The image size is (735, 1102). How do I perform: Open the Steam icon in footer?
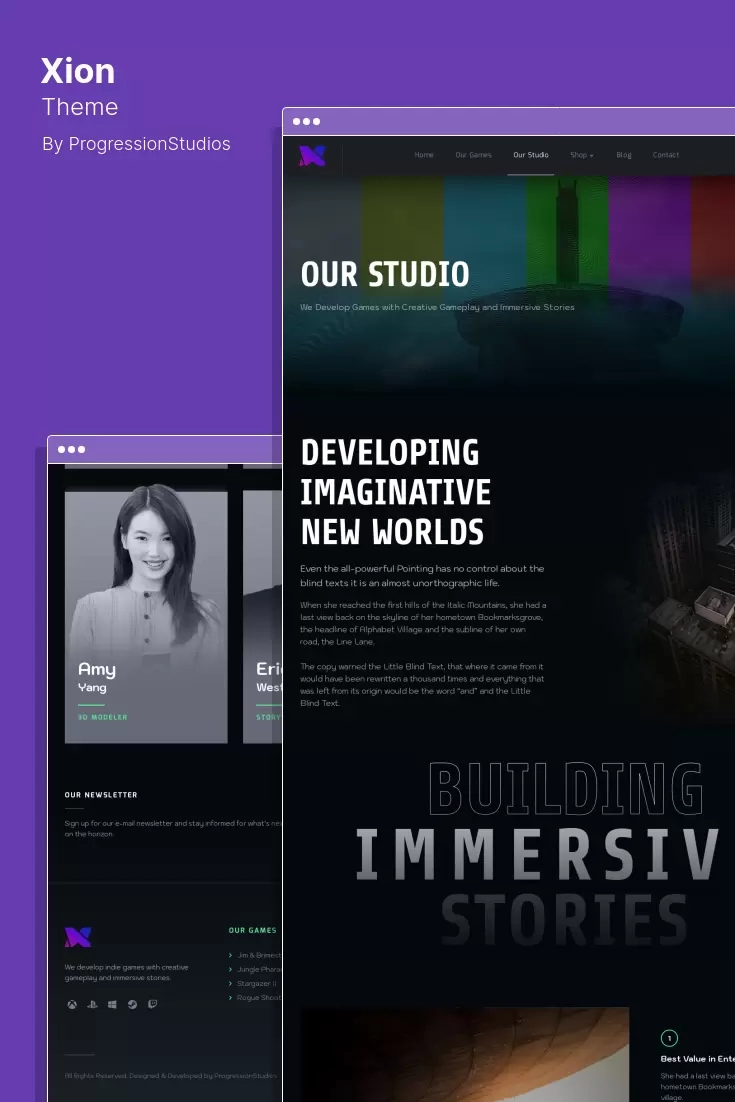click(132, 1004)
